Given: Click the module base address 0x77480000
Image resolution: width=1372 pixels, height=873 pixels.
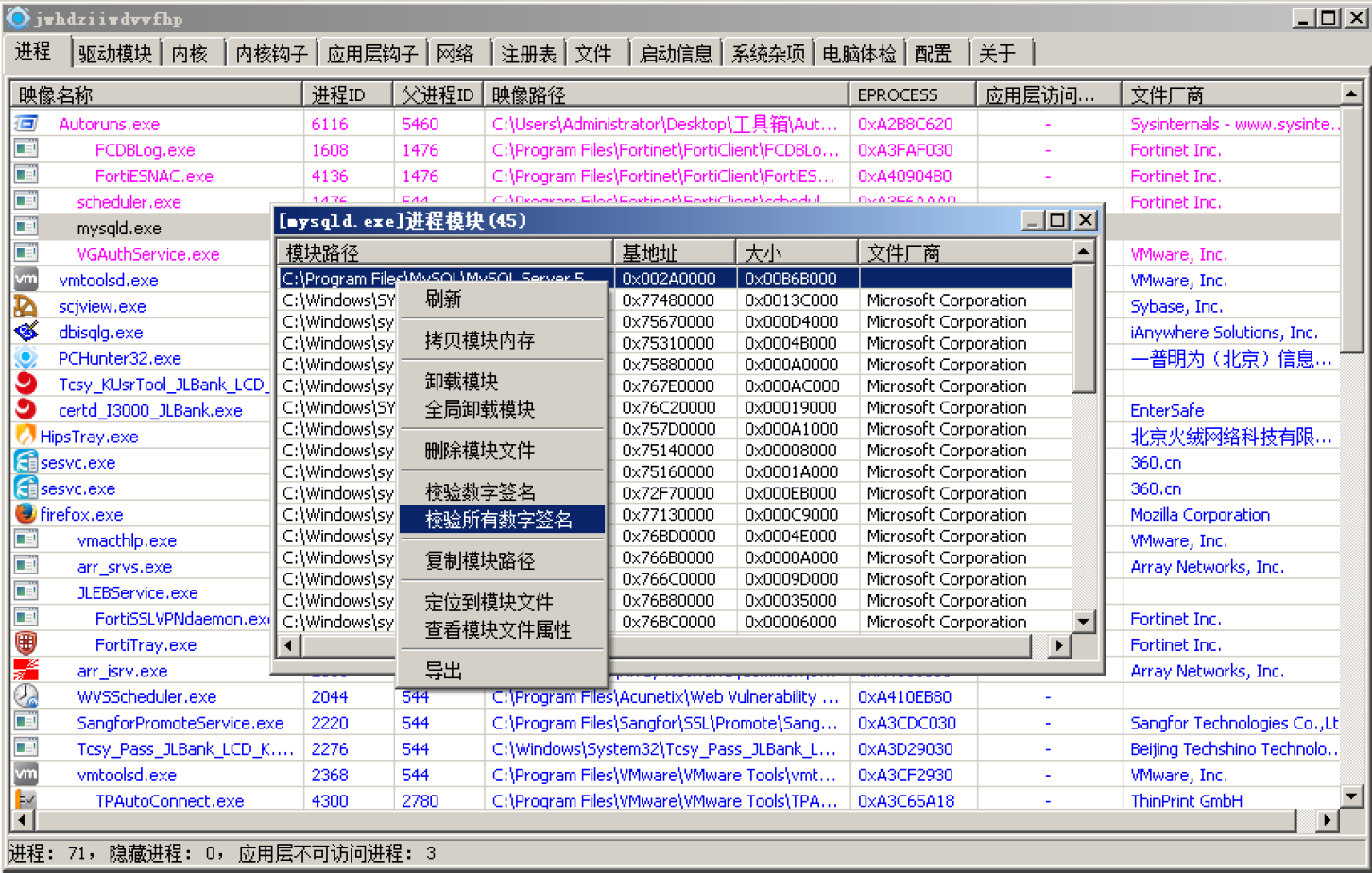Looking at the screenshot, I should click(x=668, y=300).
